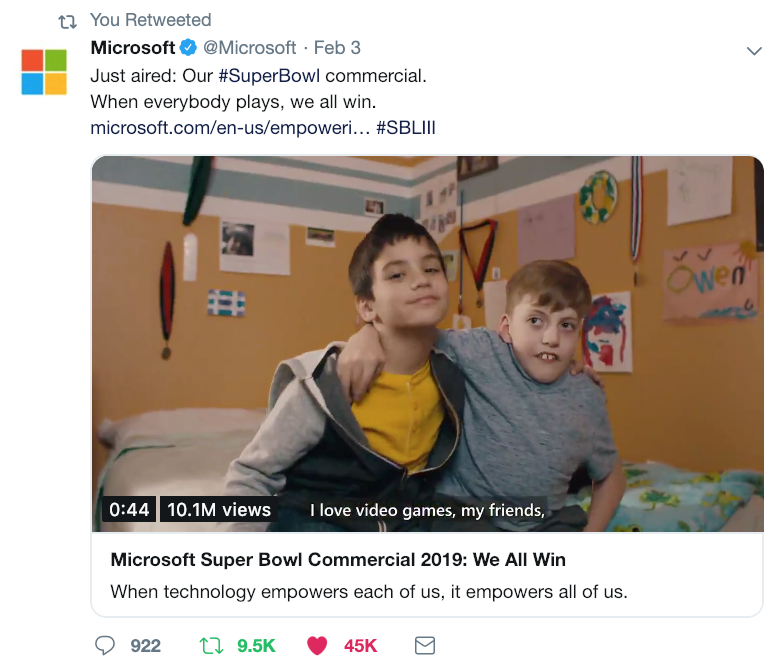Click the 9.5K retweet count
This screenshot has width=778, height=668.
pyautogui.click(x=256, y=646)
